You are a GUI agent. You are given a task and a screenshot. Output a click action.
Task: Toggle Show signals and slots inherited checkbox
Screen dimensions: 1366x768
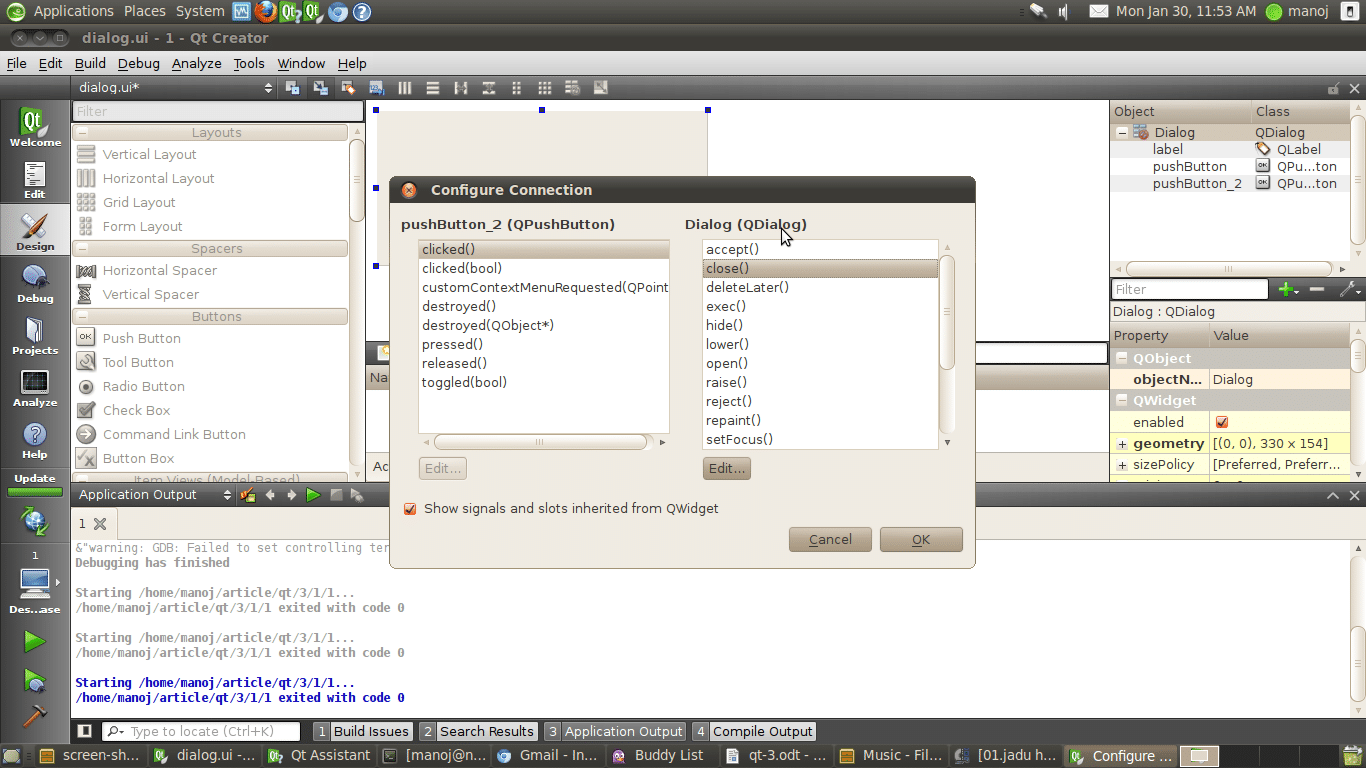coord(410,509)
